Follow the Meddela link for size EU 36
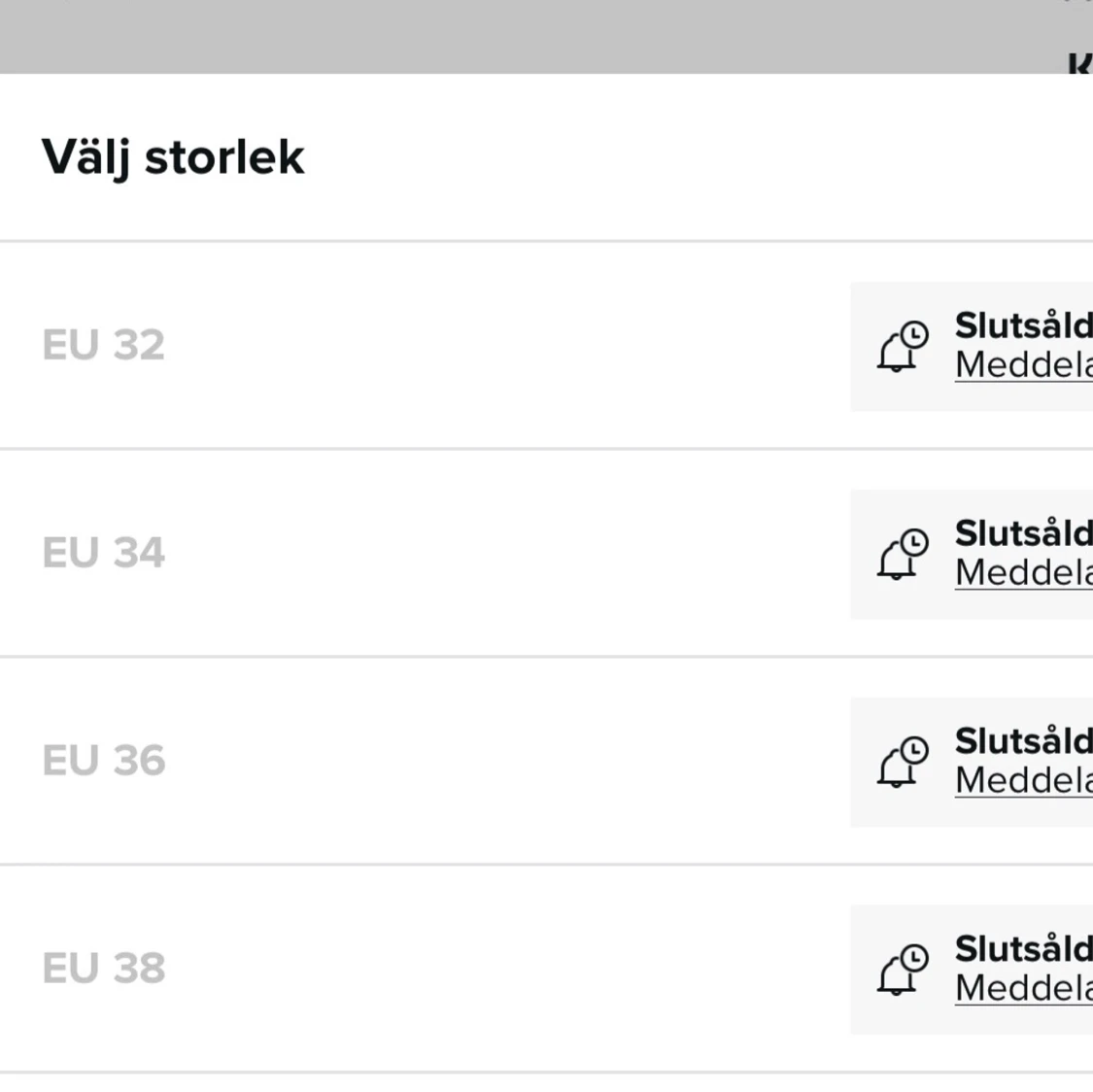Screen dimensions: 1093x1092 (1023, 781)
